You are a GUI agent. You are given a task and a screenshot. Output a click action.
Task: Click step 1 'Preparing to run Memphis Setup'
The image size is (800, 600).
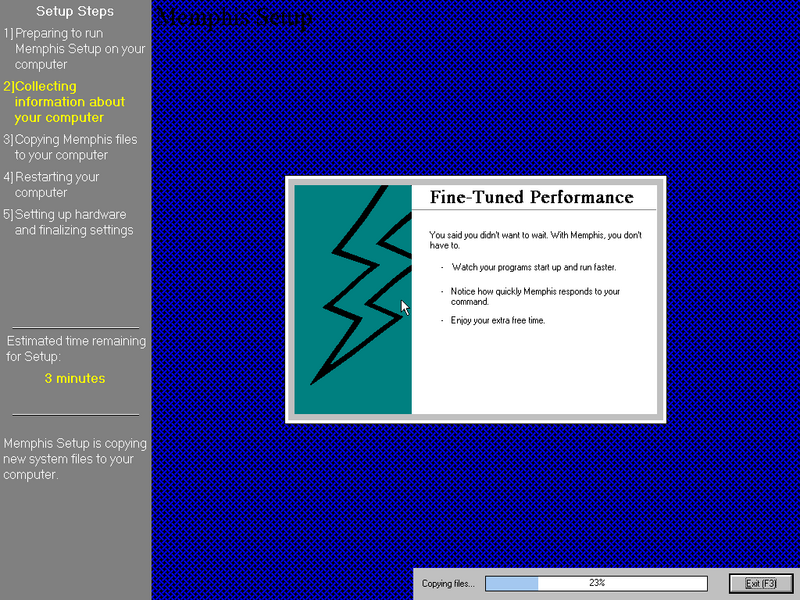(74, 49)
